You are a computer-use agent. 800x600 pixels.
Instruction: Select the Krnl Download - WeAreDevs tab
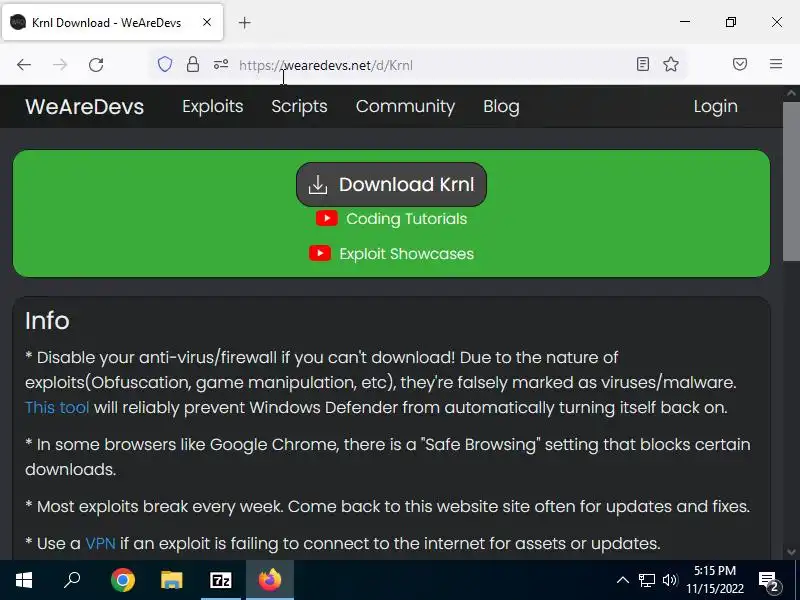(113, 22)
